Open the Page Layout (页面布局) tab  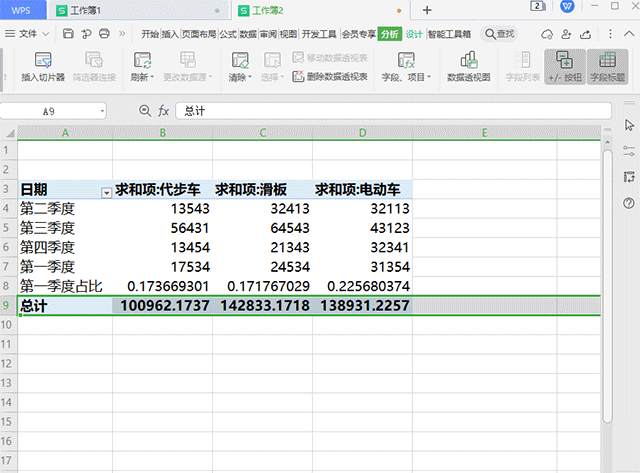pyautogui.click(x=199, y=34)
